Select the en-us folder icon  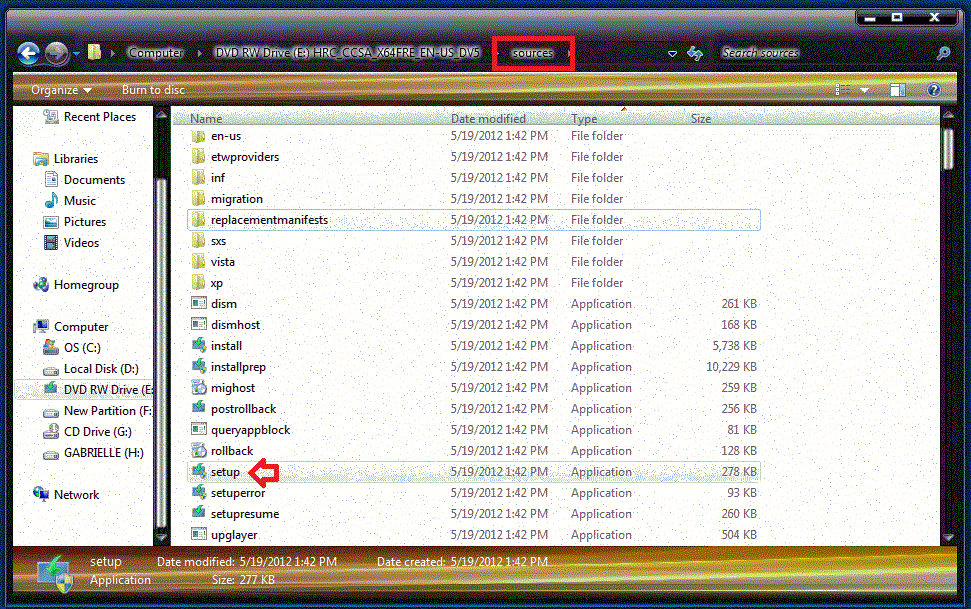(198, 136)
